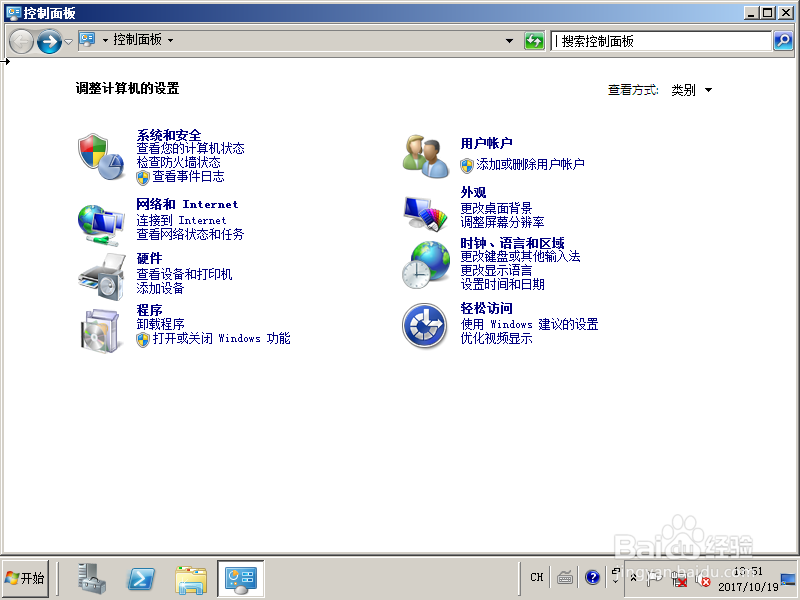800x600 pixels.
Task: Click 调整屏幕分辨率 link
Action: pyautogui.click(x=502, y=222)
